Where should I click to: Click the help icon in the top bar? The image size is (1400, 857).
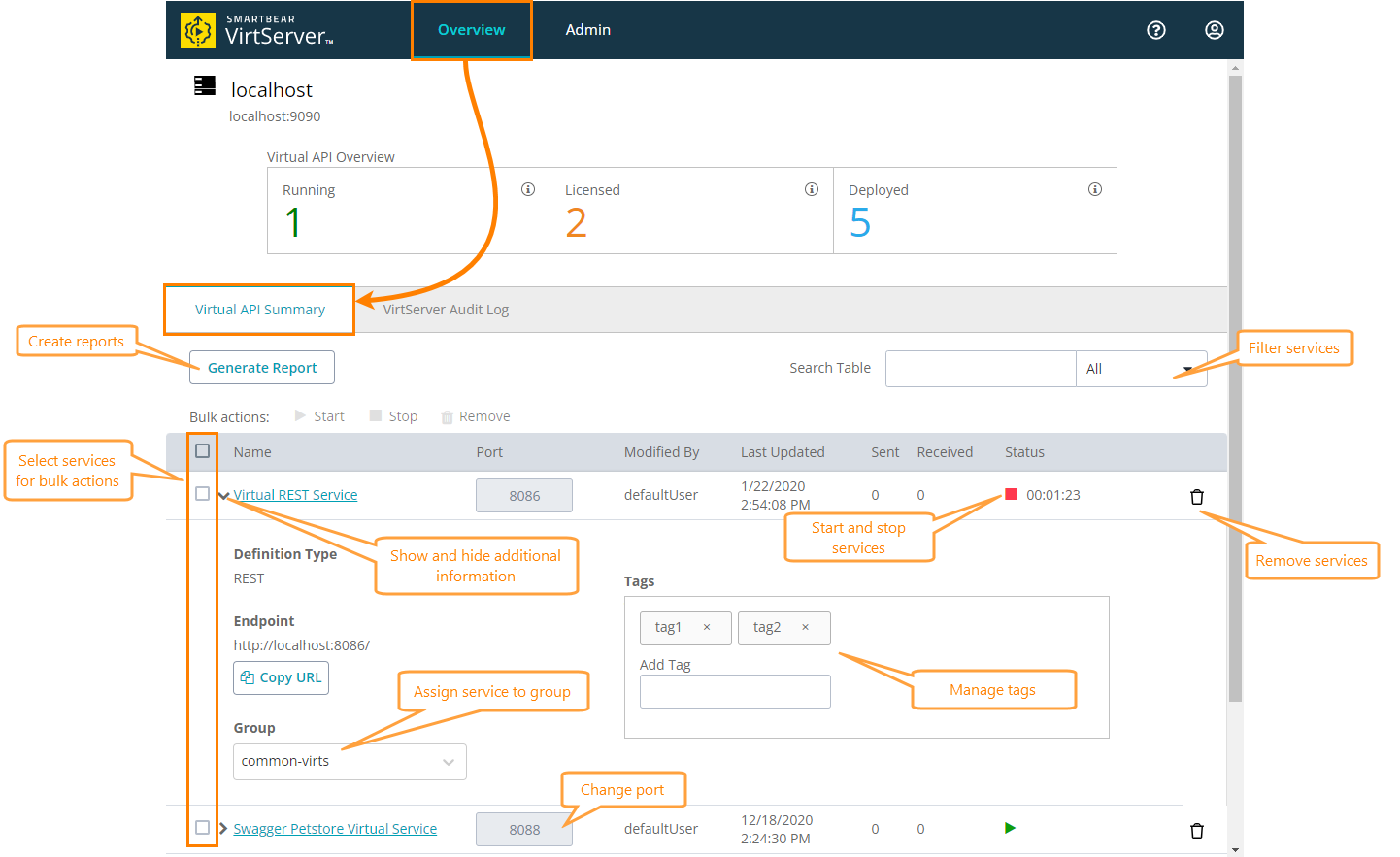pyautogui.click(x=1155, y=30)
